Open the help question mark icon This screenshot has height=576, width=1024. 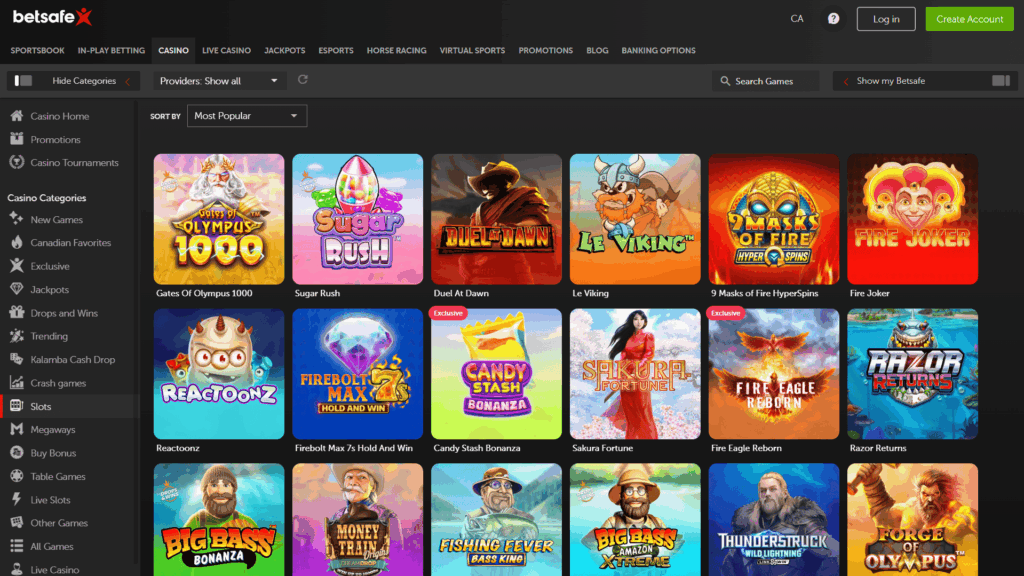[x=833, y=18]
